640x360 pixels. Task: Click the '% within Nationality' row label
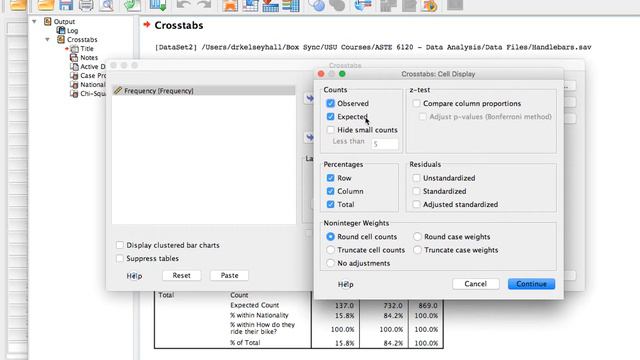pyautogui.click(x=259, y=315)
